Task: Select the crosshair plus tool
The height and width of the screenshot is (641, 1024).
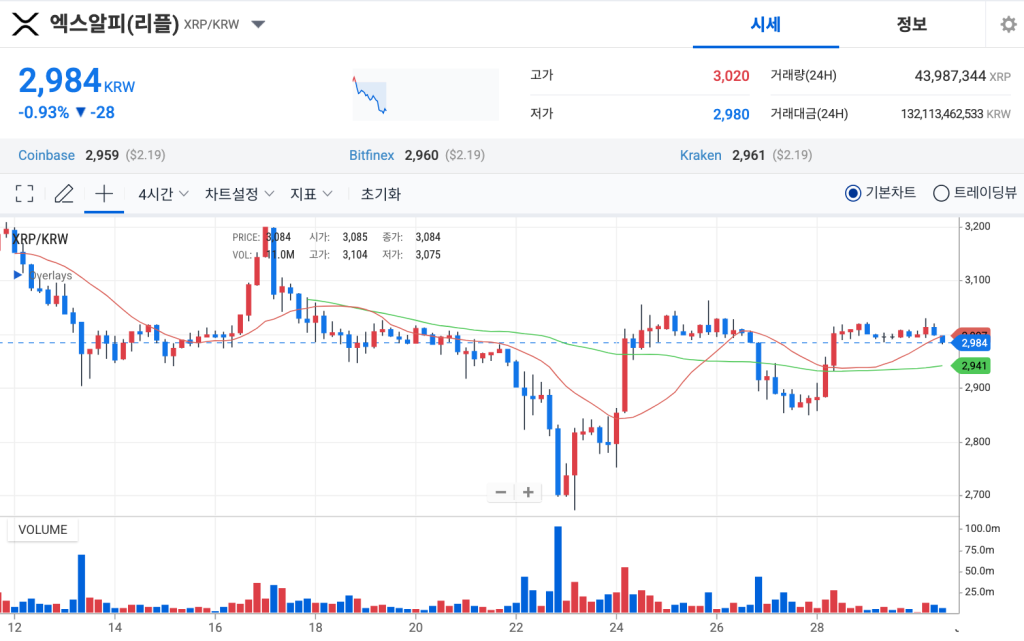Action: click(104, 193)
